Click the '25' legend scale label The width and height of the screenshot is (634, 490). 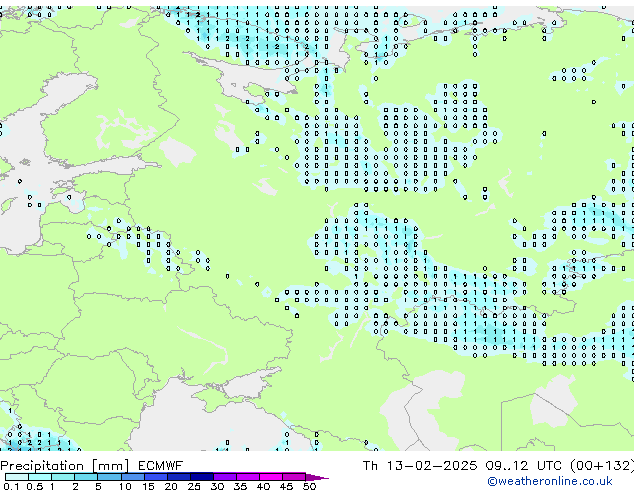point(194,486)
